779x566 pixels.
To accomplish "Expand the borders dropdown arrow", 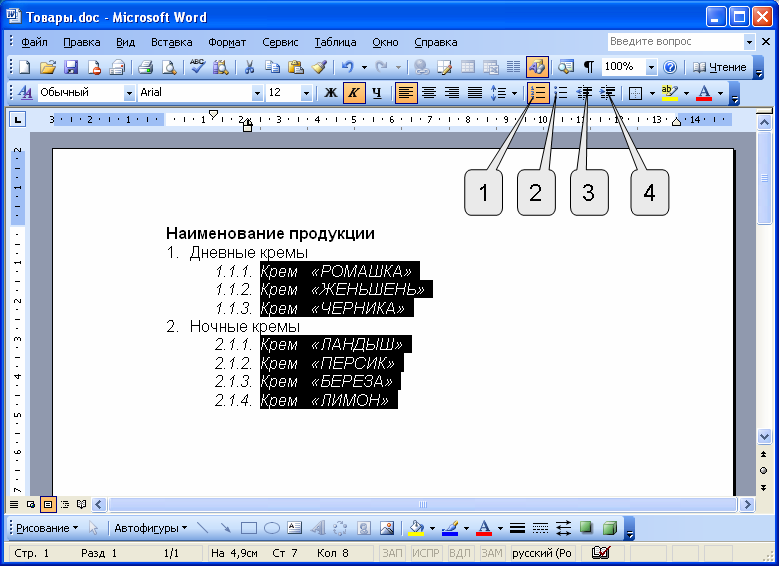I will [652, 93].
